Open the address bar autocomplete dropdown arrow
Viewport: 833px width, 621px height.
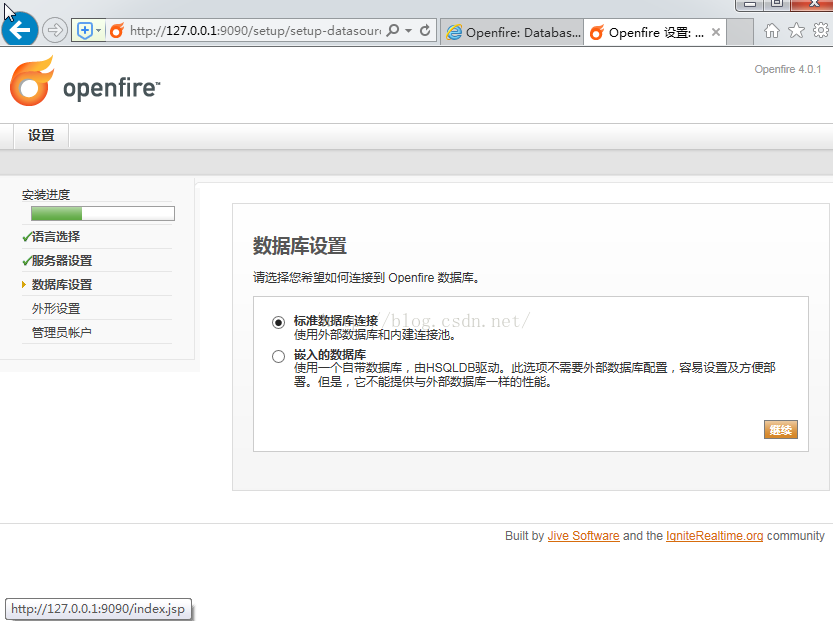pos(409,30)
